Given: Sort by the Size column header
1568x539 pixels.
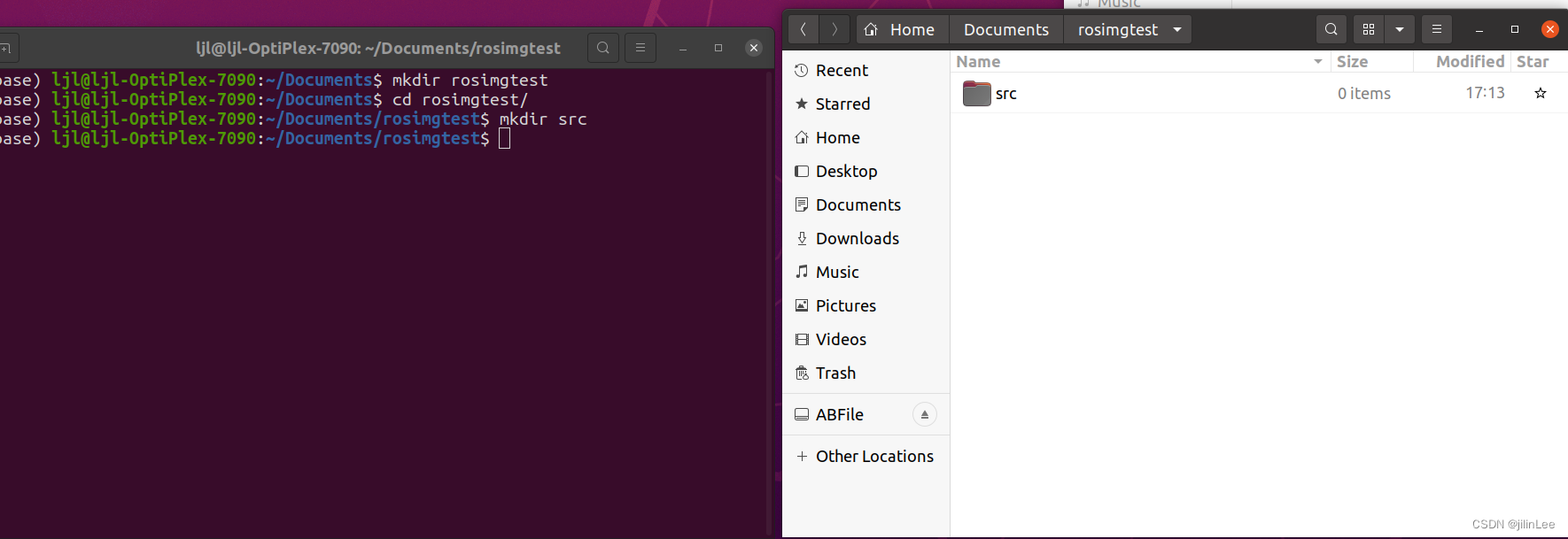Looking at the screenshot, I should [1371, 61].
